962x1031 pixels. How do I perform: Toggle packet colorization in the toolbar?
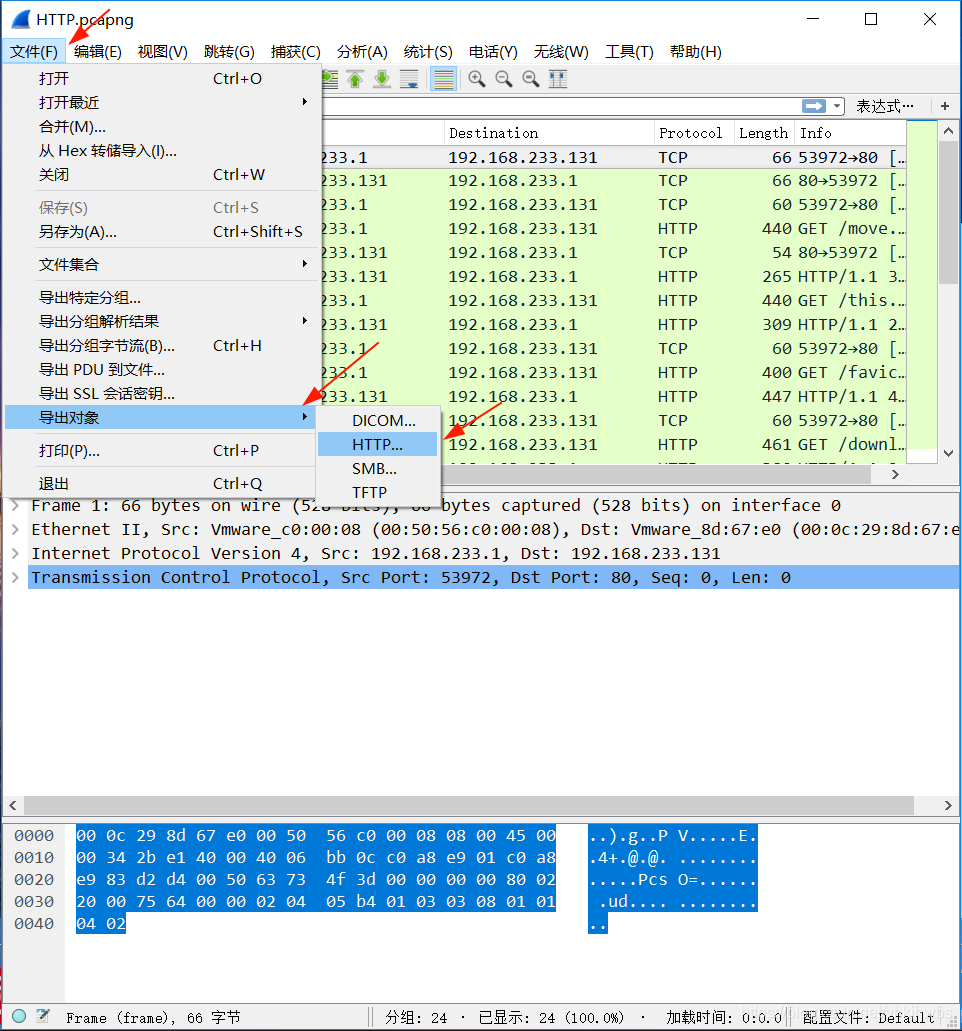coord(443,79)
